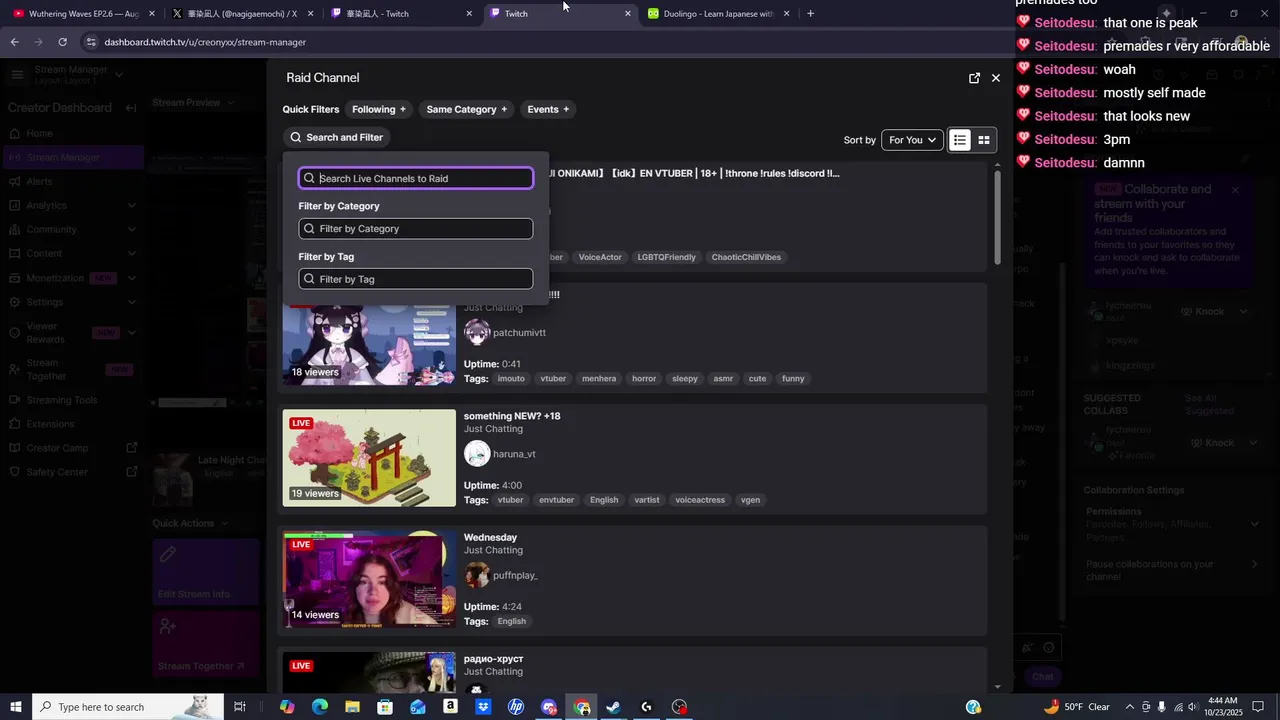
Task: Open the volume control in system tray
Action: coord(1194,707)
